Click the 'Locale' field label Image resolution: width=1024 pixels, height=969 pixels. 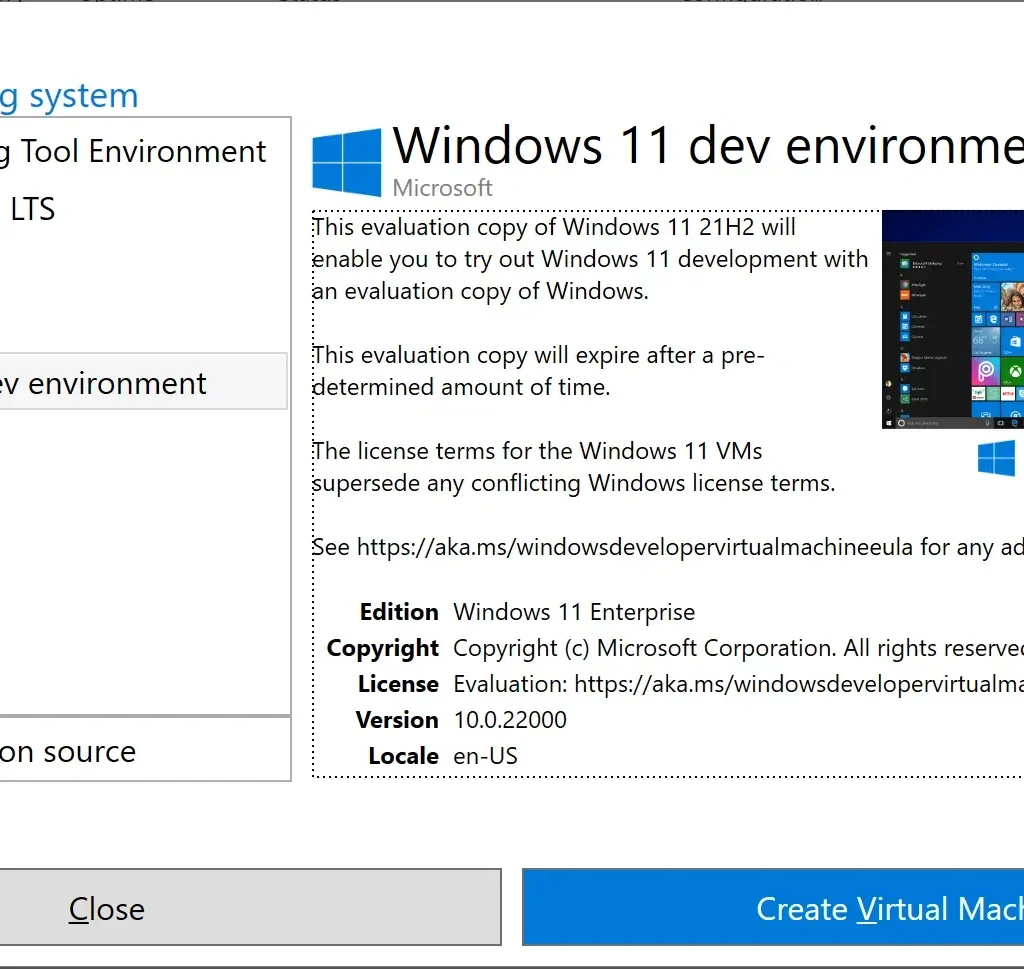(404, 755)
